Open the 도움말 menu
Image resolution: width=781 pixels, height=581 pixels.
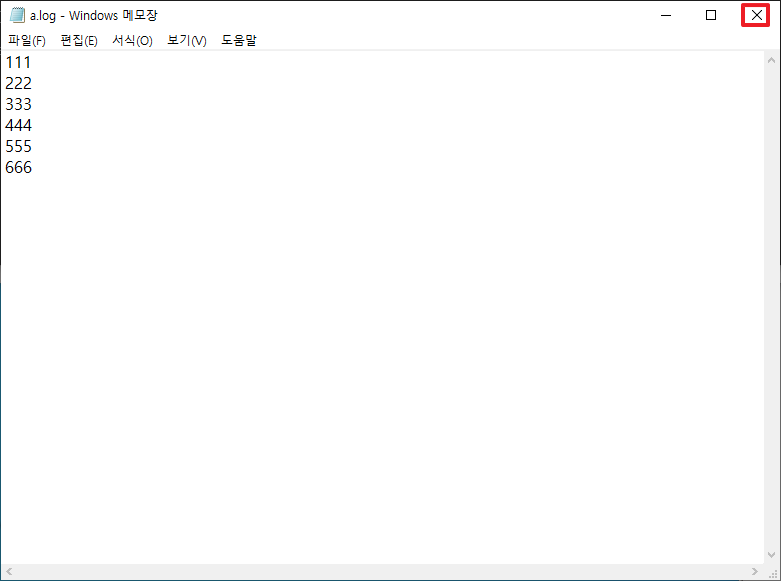[x=239, y=40]
